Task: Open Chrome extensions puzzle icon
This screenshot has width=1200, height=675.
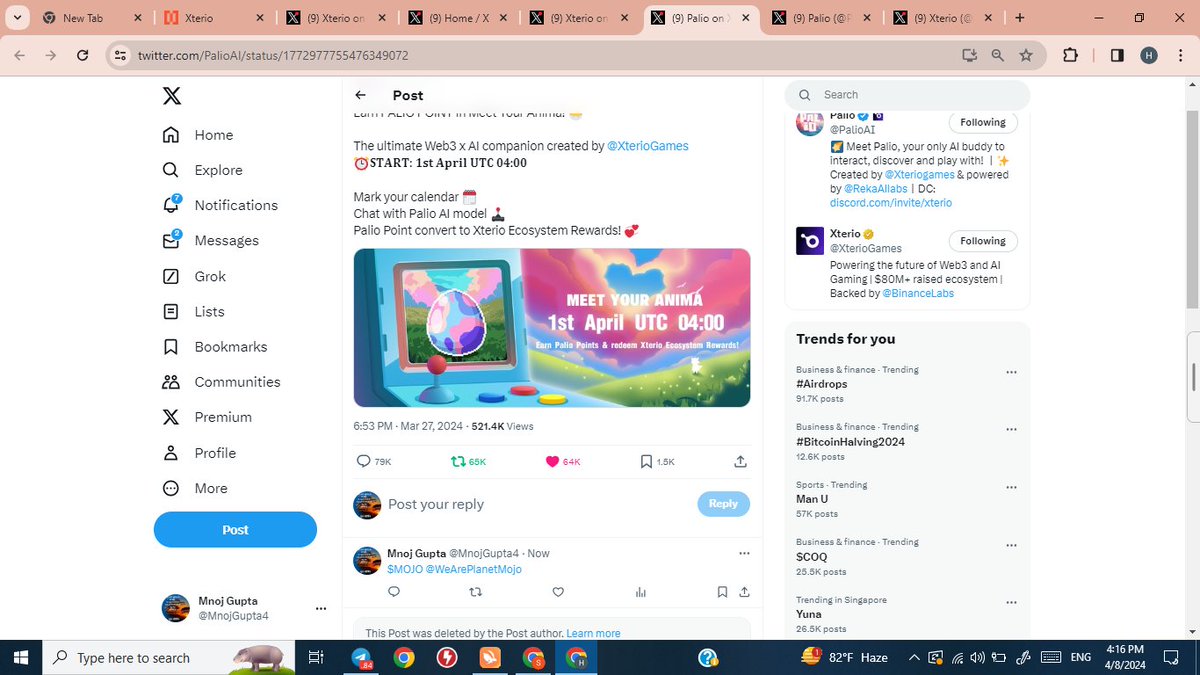Action: pyautogui.click(x=1069, y=55)
